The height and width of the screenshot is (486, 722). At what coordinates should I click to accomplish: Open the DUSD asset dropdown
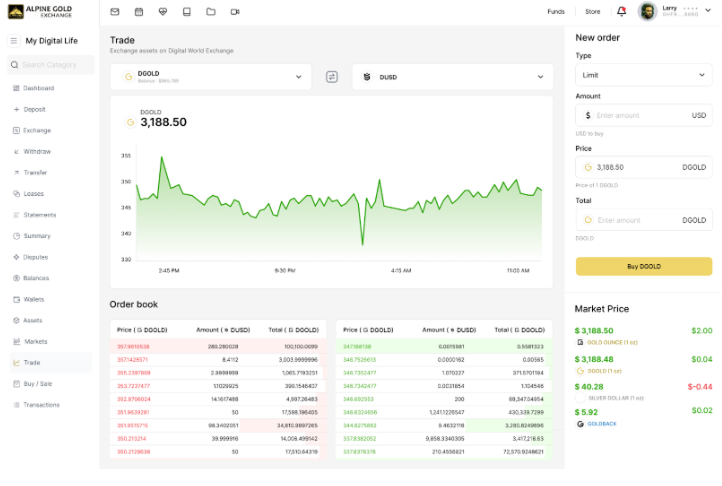pos(453,76)
